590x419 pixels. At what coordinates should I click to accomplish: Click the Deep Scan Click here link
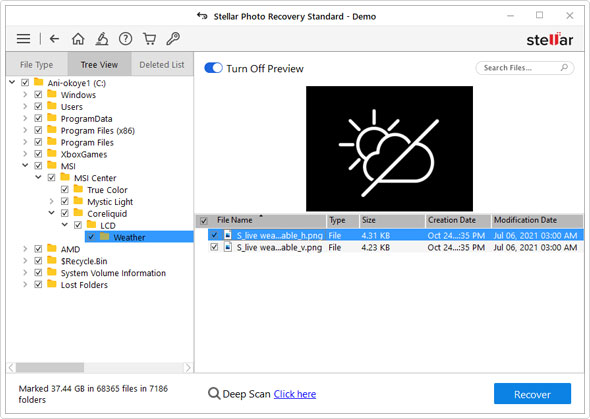295,394
